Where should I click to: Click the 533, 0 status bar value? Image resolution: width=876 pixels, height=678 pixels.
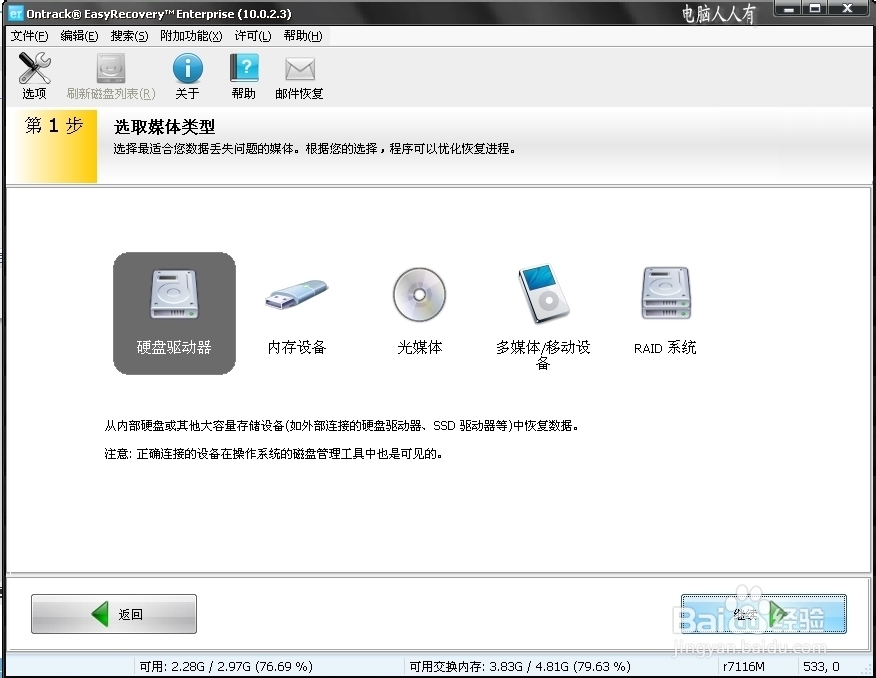(821, 666)
